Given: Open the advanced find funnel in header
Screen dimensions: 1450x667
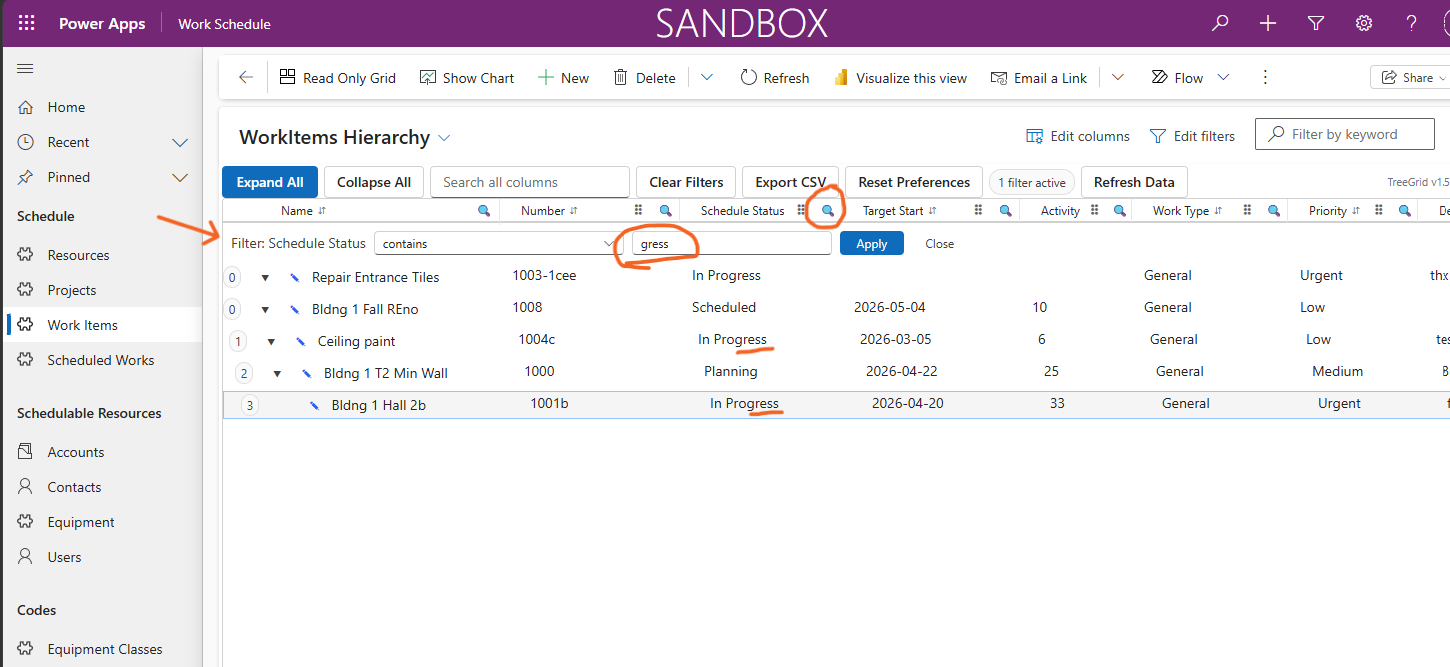Looking at the screenshot, I should coord(1316,23).
